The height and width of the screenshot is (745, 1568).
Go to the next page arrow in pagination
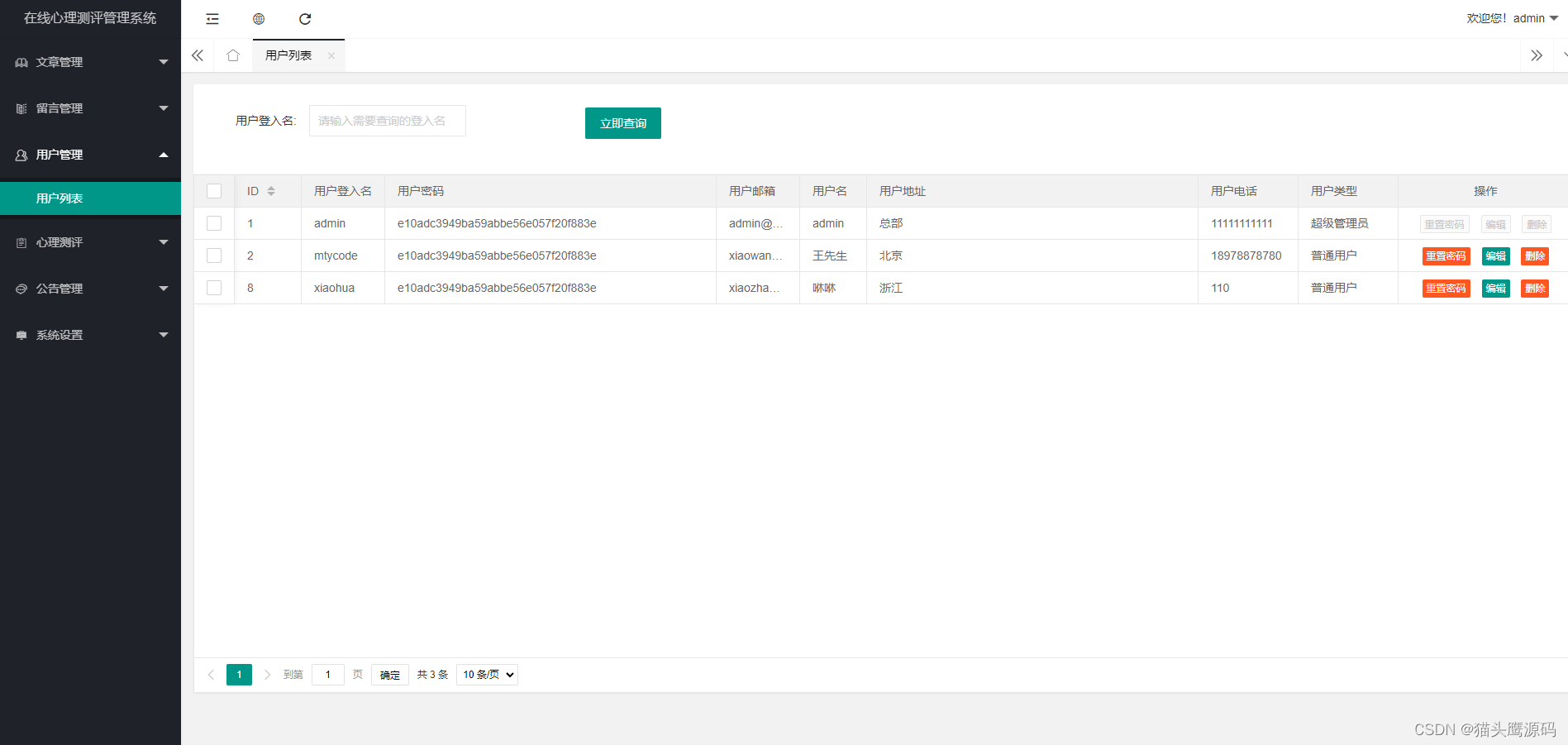(267, 675)
